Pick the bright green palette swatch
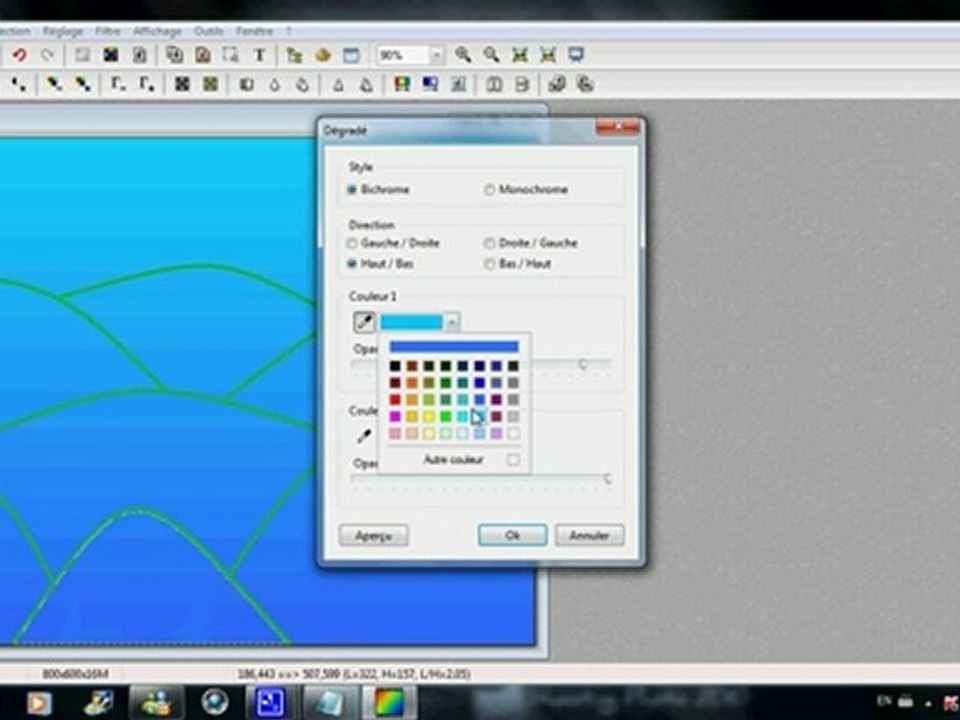 click(445, 417)
